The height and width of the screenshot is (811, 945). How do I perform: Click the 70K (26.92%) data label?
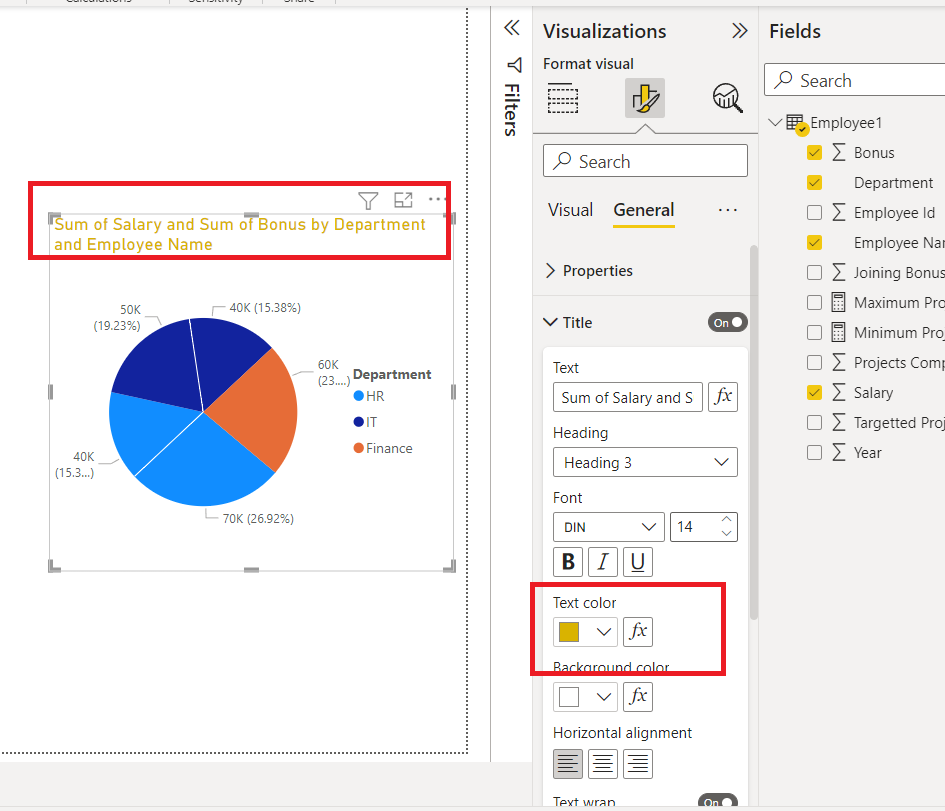tap(258, 519)
